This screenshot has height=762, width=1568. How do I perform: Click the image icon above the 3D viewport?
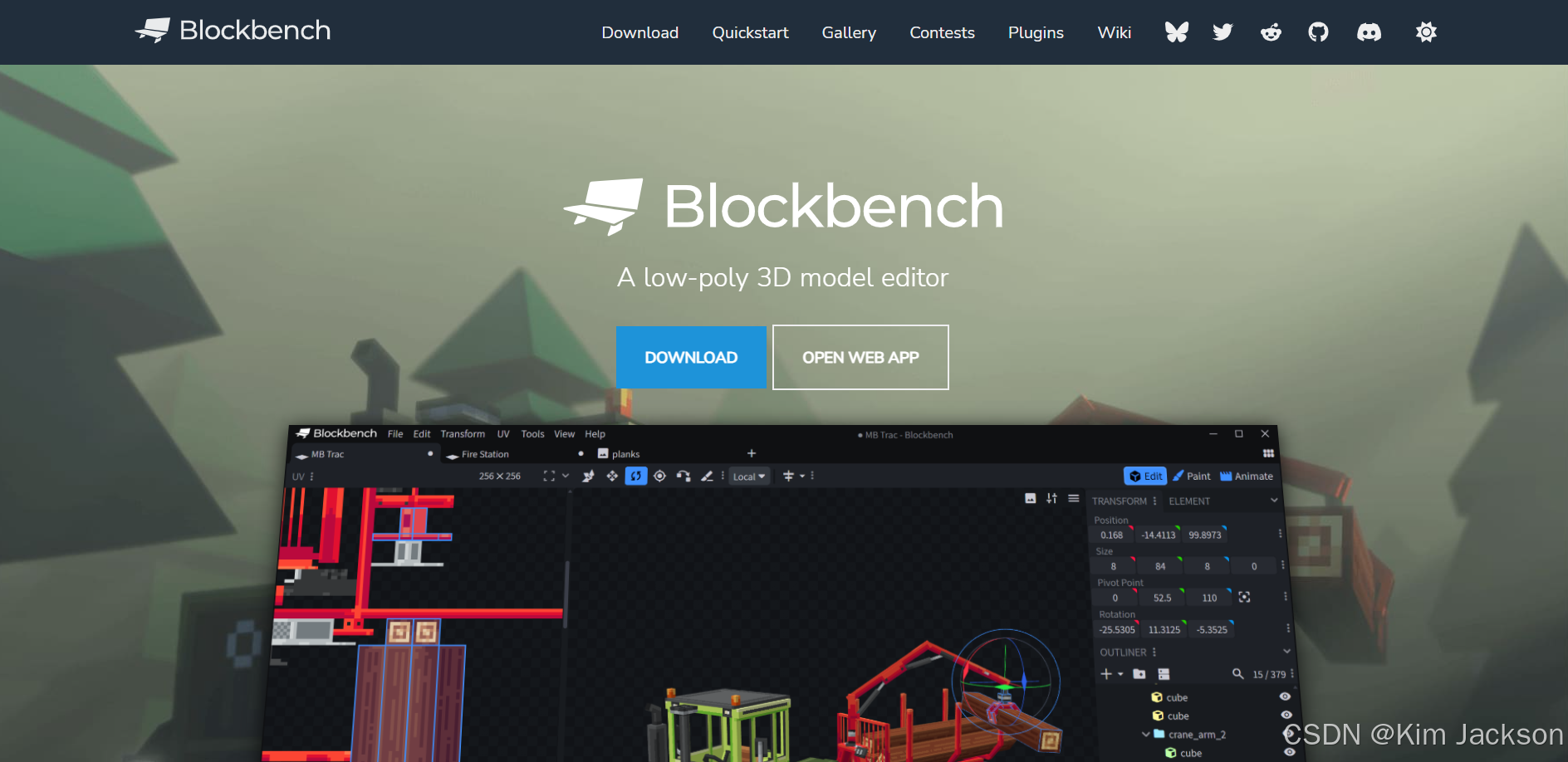(x=1030, y=498)
